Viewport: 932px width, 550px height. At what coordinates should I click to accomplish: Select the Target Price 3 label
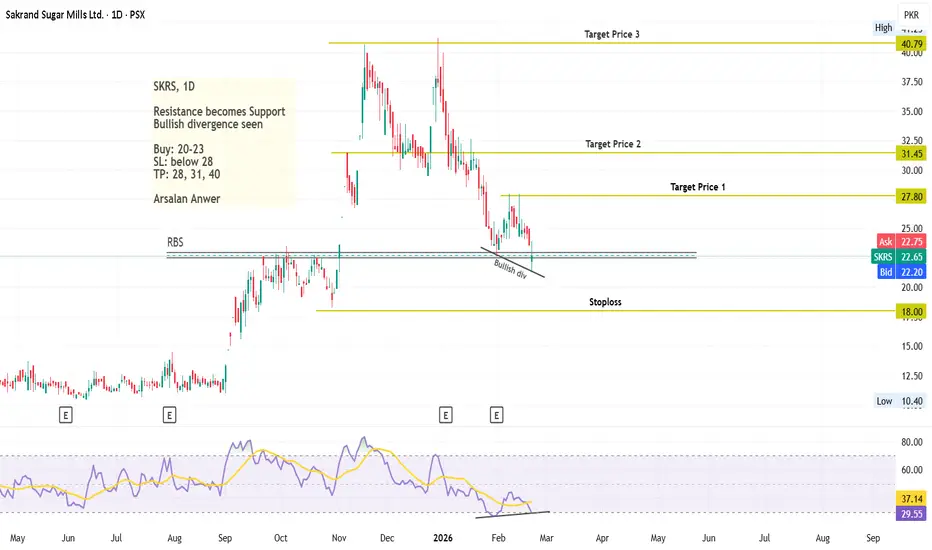[x=612, y=34]
